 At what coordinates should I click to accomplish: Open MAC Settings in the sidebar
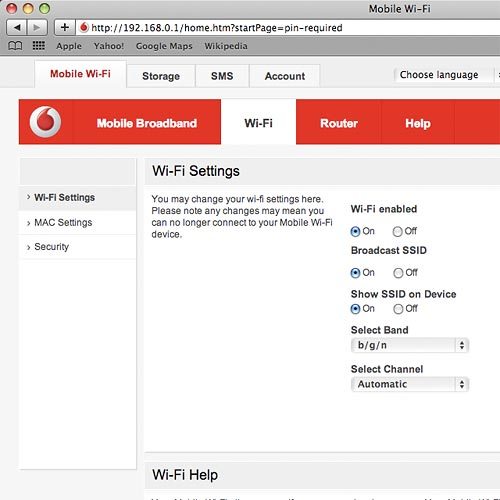tap(78, 222)
